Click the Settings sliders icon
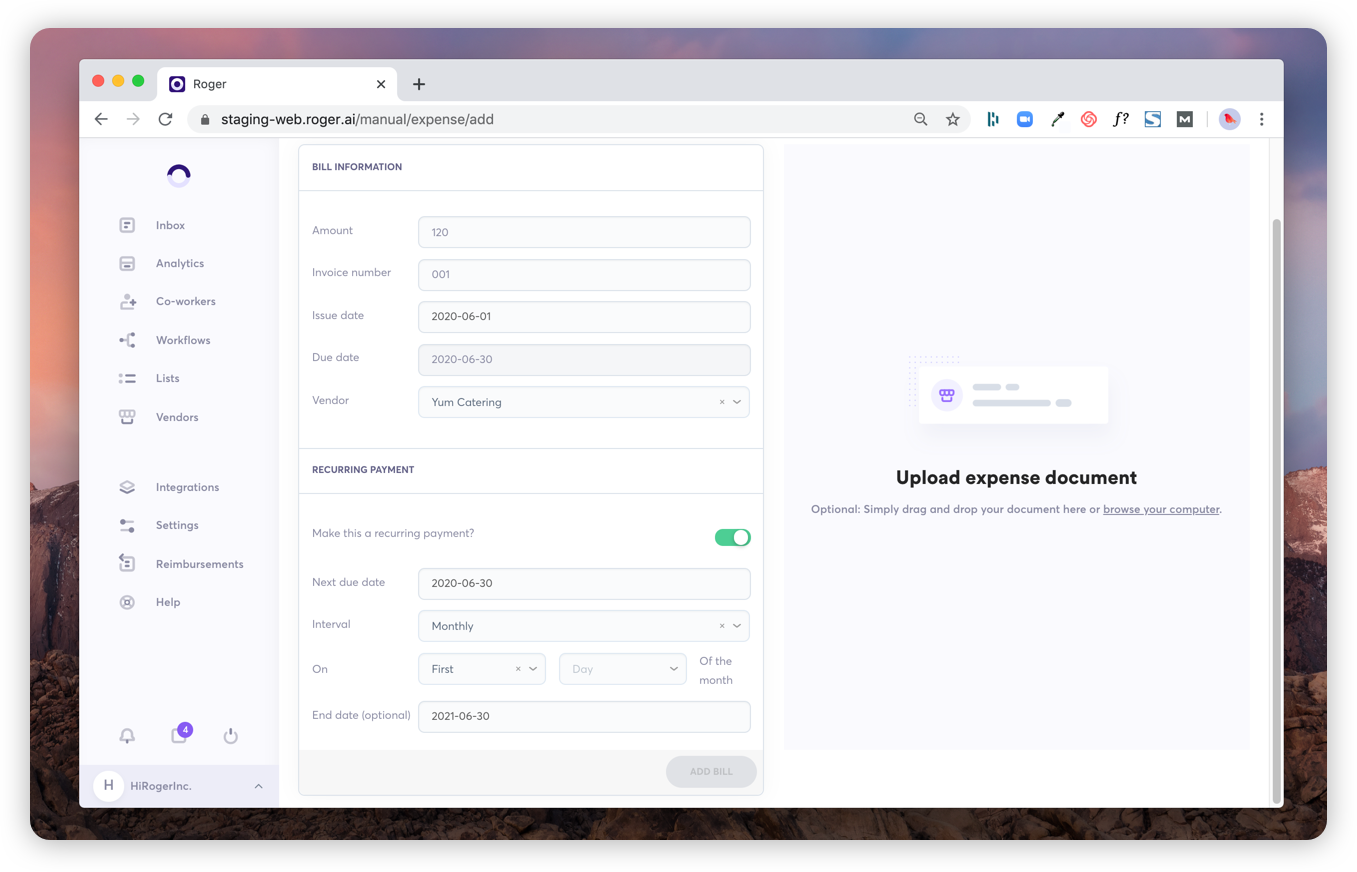 point(127,525)
